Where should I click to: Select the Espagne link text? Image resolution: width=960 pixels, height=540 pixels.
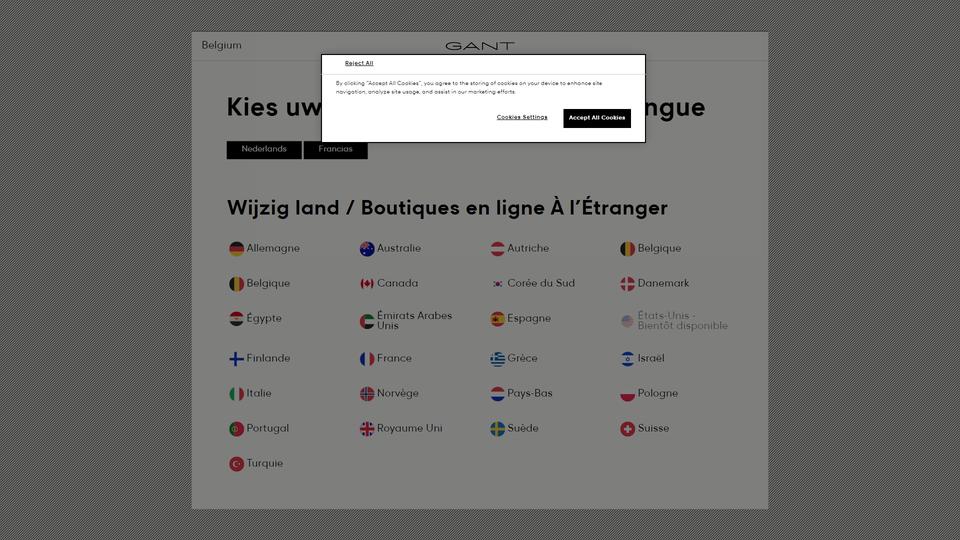(529, 318)
